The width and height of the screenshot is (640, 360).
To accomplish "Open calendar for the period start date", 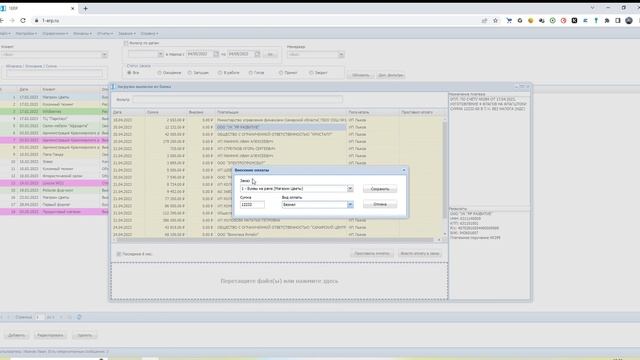I will click(x=216, y=54).
